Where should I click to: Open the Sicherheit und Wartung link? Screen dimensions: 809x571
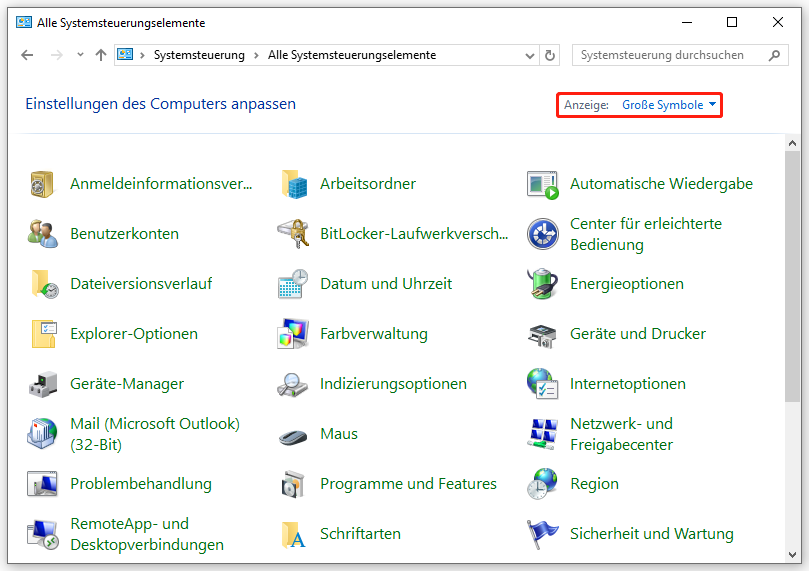[652, 534]
